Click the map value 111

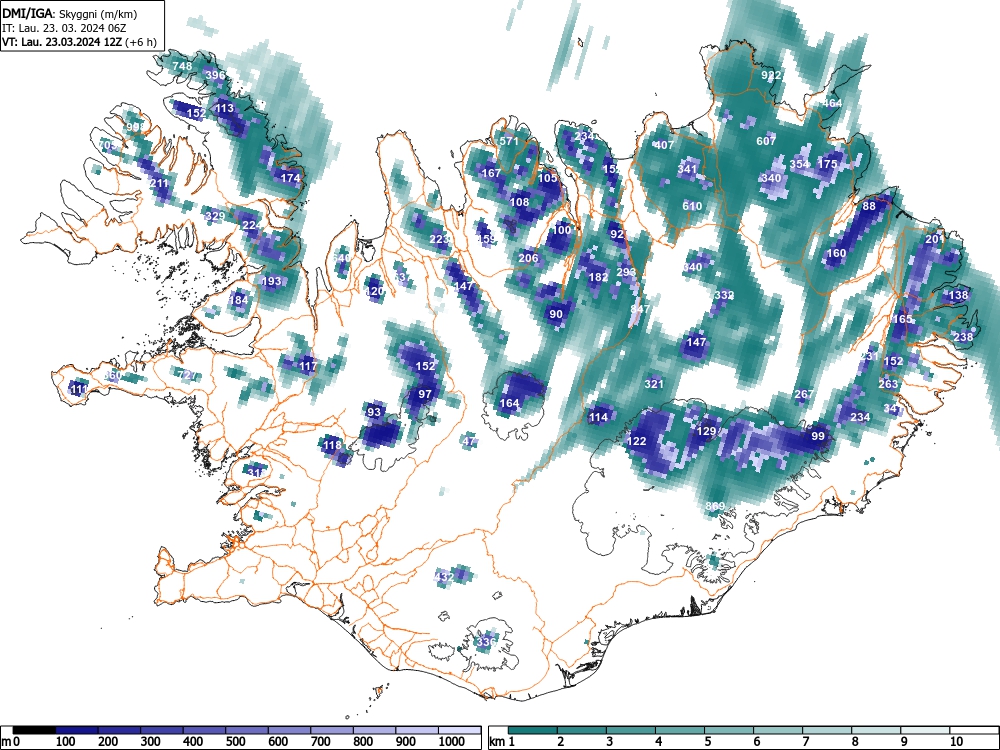click(x=80, y=389)
